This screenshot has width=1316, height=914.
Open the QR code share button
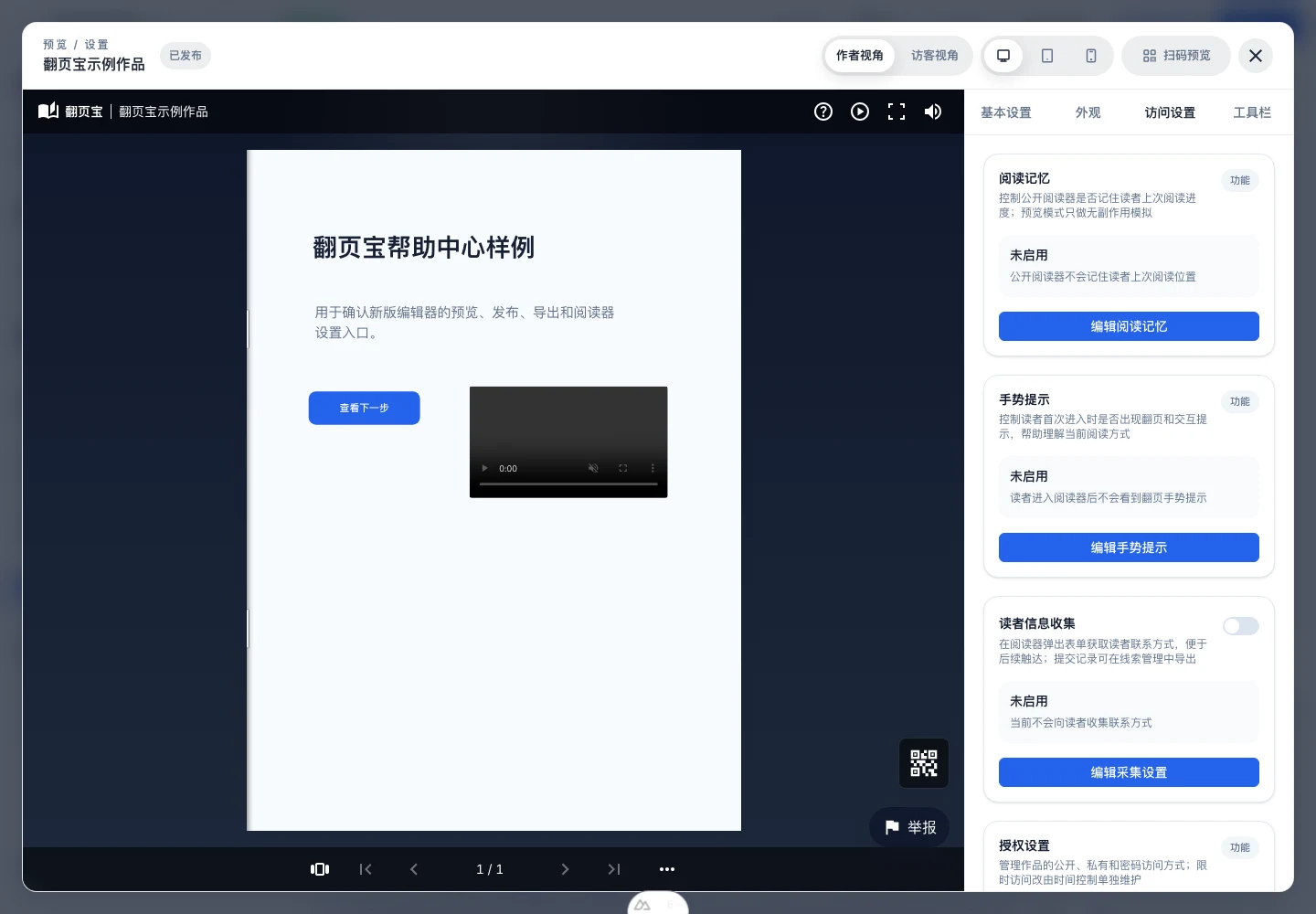[x=924, y=763]
